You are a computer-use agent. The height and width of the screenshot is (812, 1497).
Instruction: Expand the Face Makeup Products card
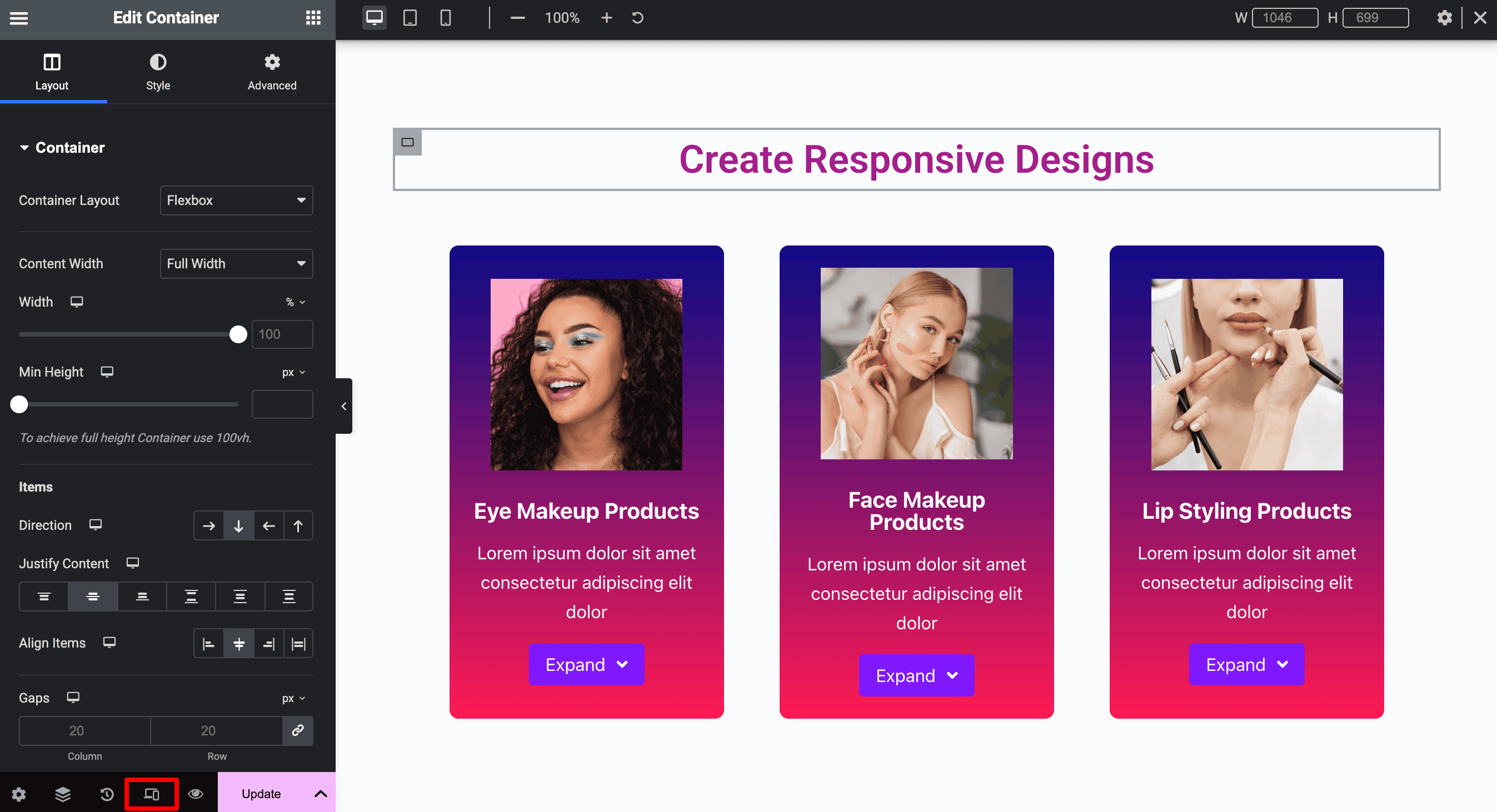pos(916,675)
